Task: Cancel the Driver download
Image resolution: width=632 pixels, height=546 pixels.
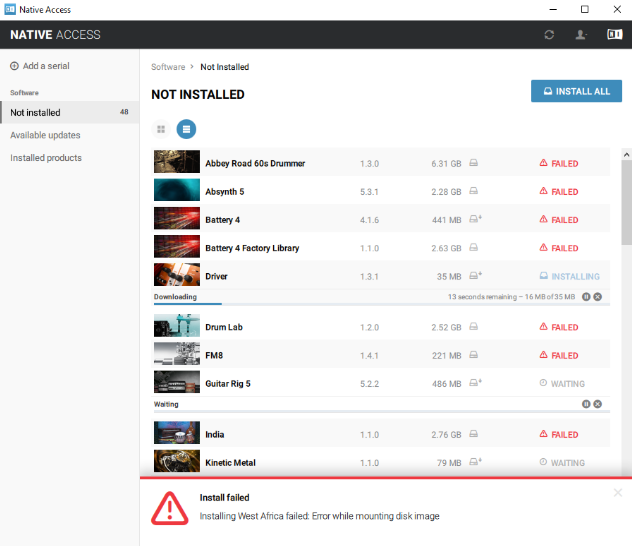Action: [598, 297]
